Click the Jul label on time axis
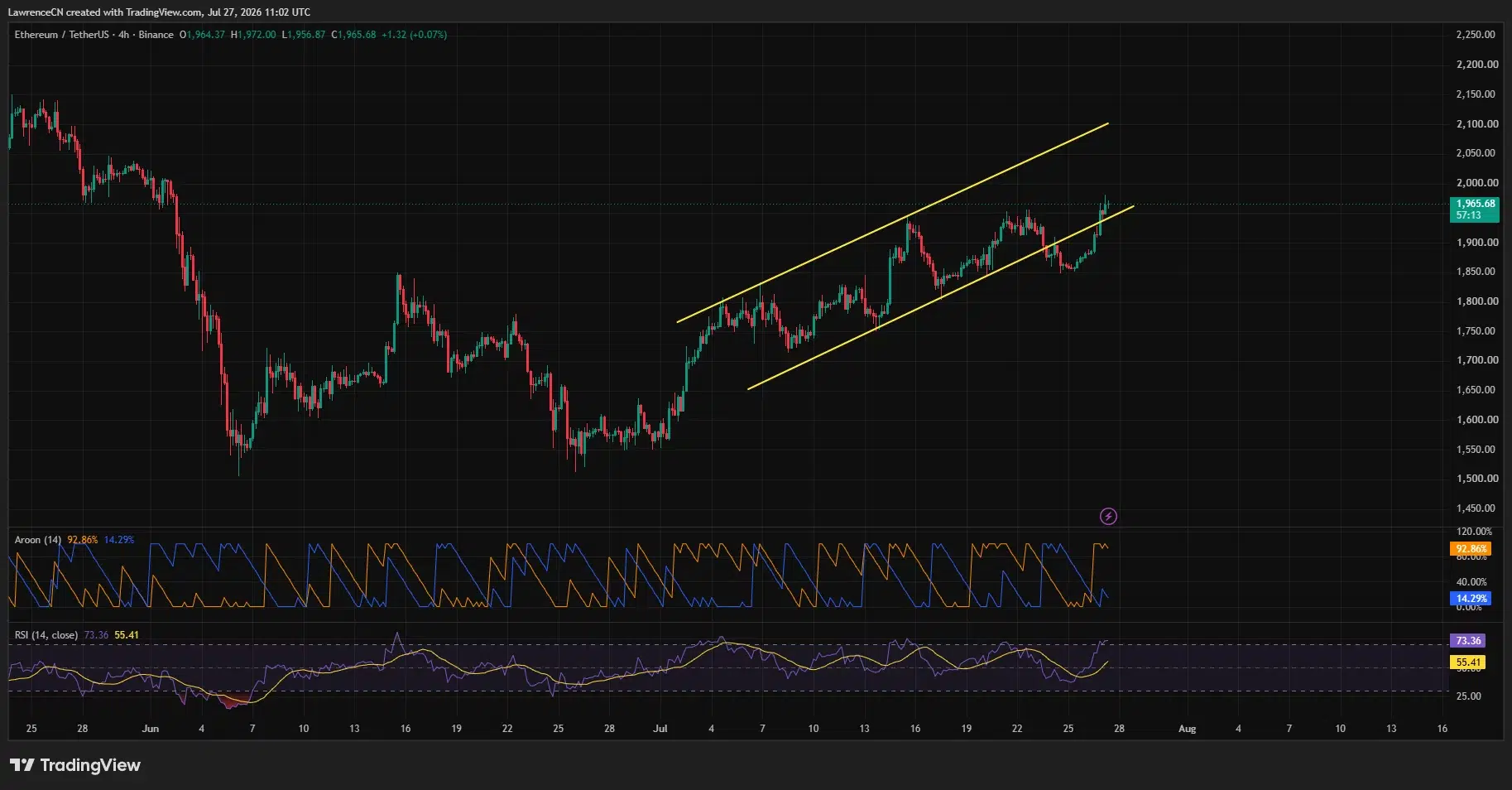Image resolution: width=1512 pixels, height=790 pixels. click(x=660, y=729)
